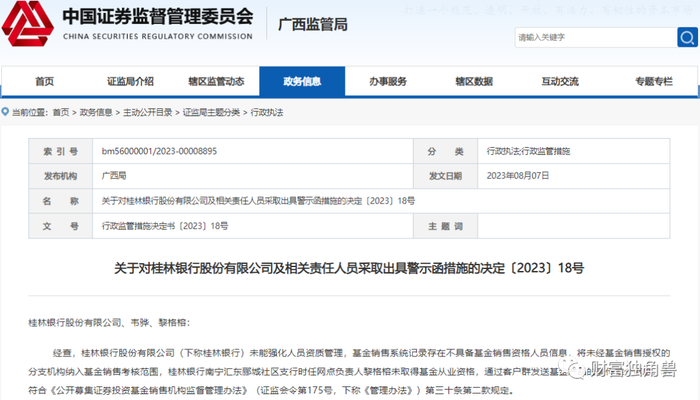Click the document name value in the table
This screenshot has height=400, width=700.
click(x=258, y=201)
